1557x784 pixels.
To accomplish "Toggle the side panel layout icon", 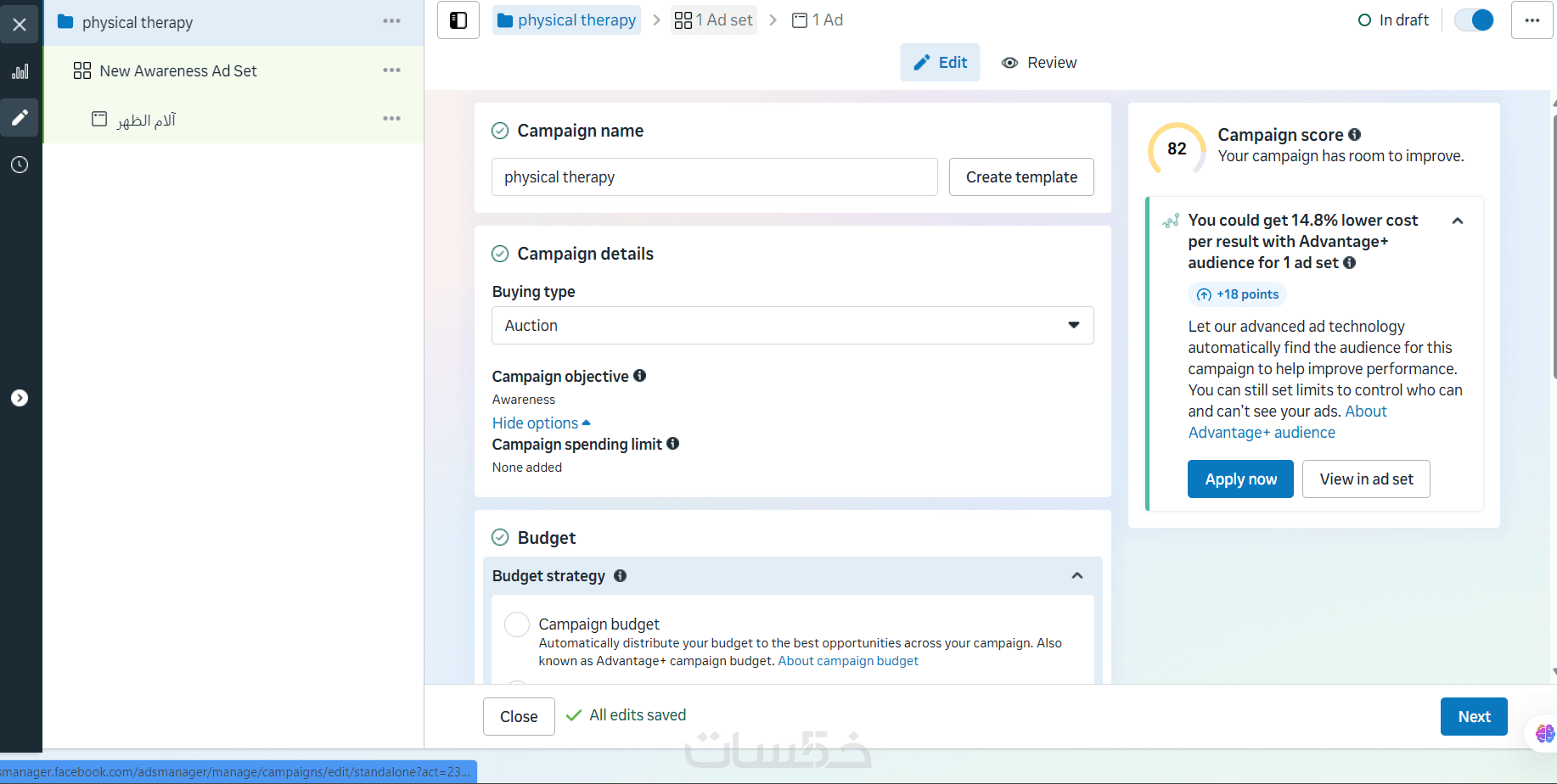I will [458, 20].
